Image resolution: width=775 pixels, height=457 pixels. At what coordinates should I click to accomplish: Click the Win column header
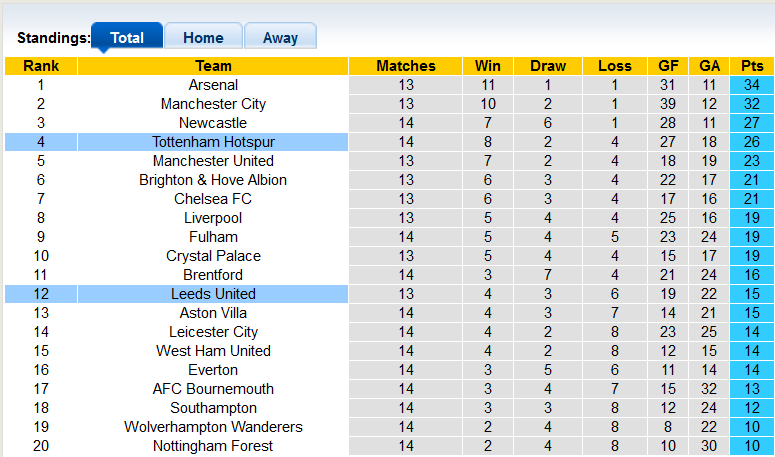(x=489, y=66)
